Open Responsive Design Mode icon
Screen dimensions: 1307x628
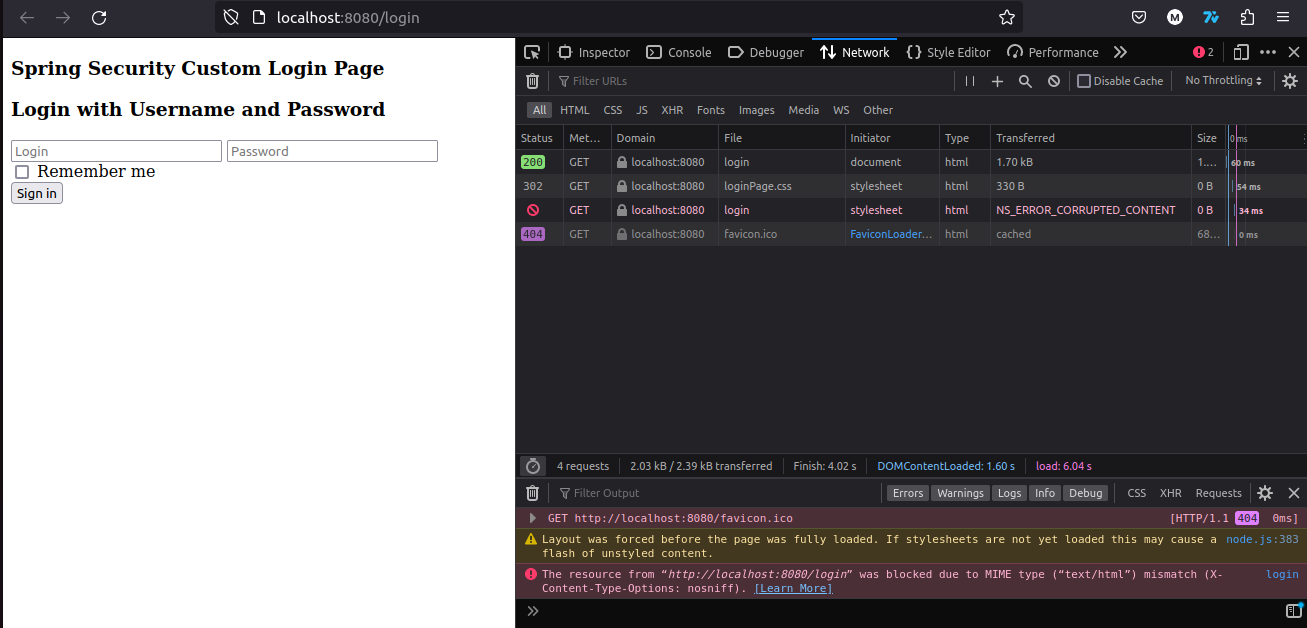(1241, 52)
